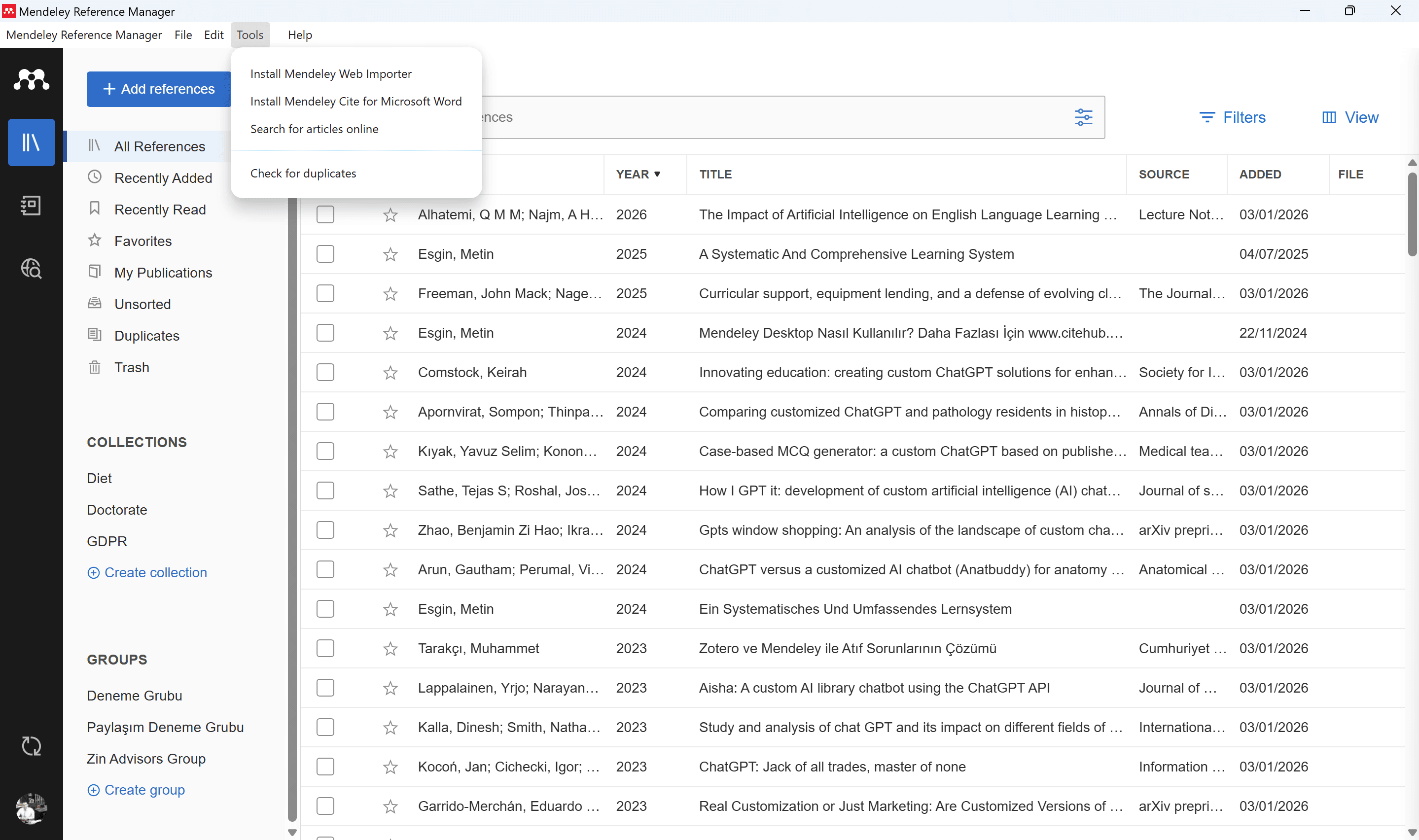Image resolution: width=1419 pixels, height=840 pixels.
Task: Choose Install Mendeley Cite for Microsoft Word
Action: tap(356, 102)
